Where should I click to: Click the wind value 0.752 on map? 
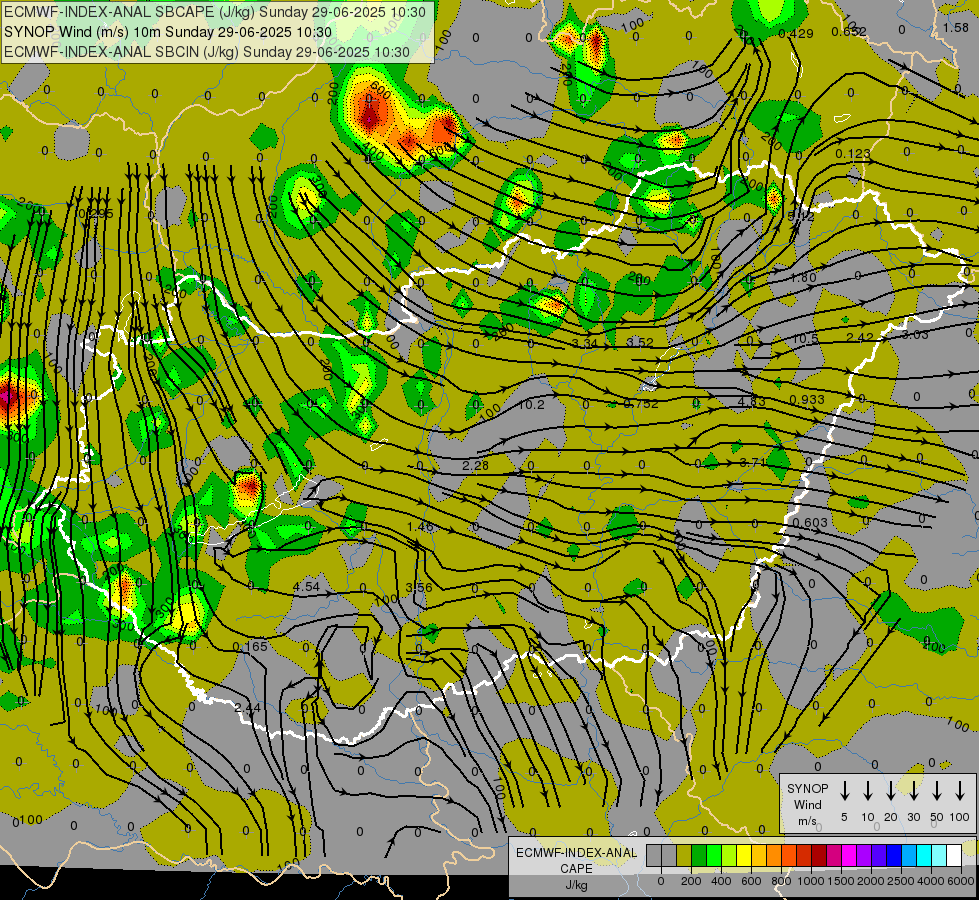(x=641, y=403)
